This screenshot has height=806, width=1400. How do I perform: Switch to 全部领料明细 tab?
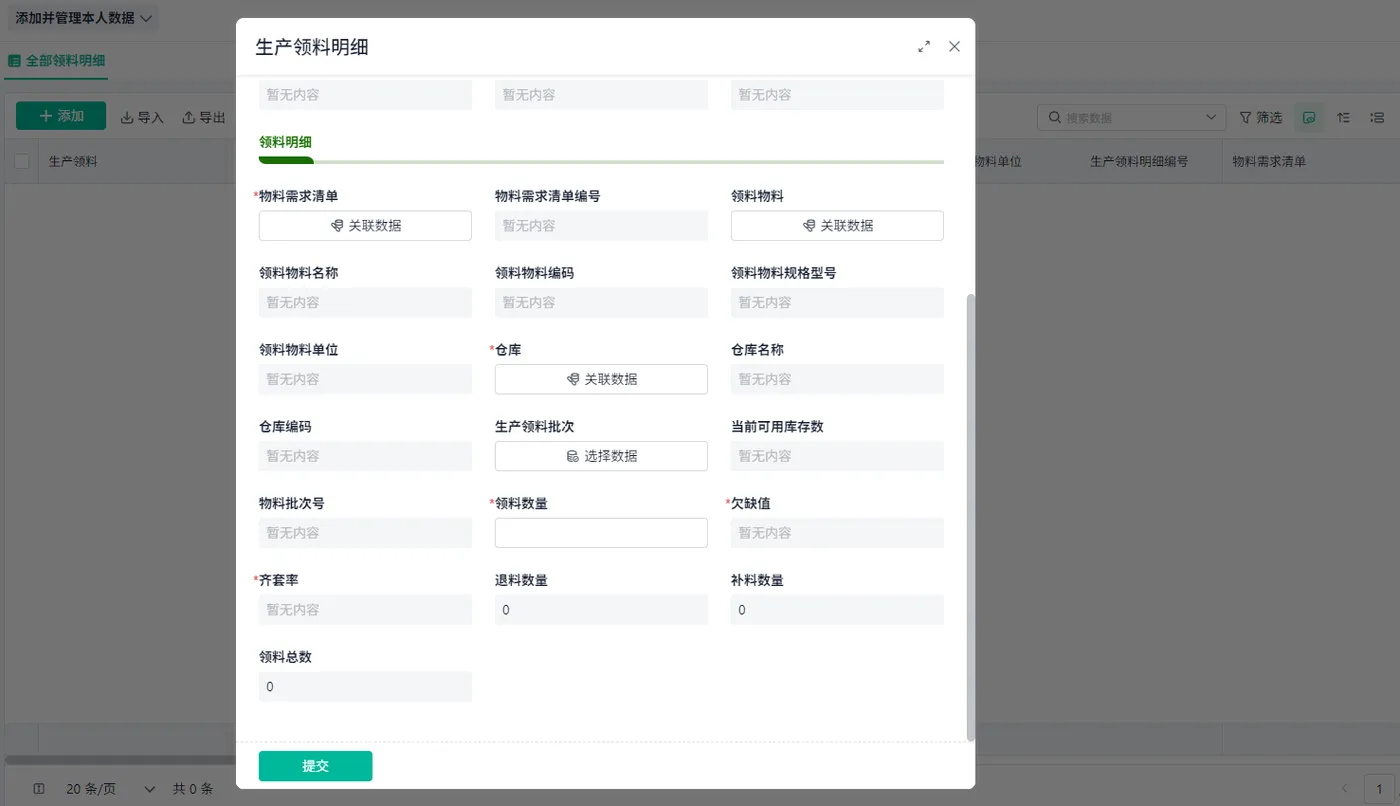click(x=56, y=60)
